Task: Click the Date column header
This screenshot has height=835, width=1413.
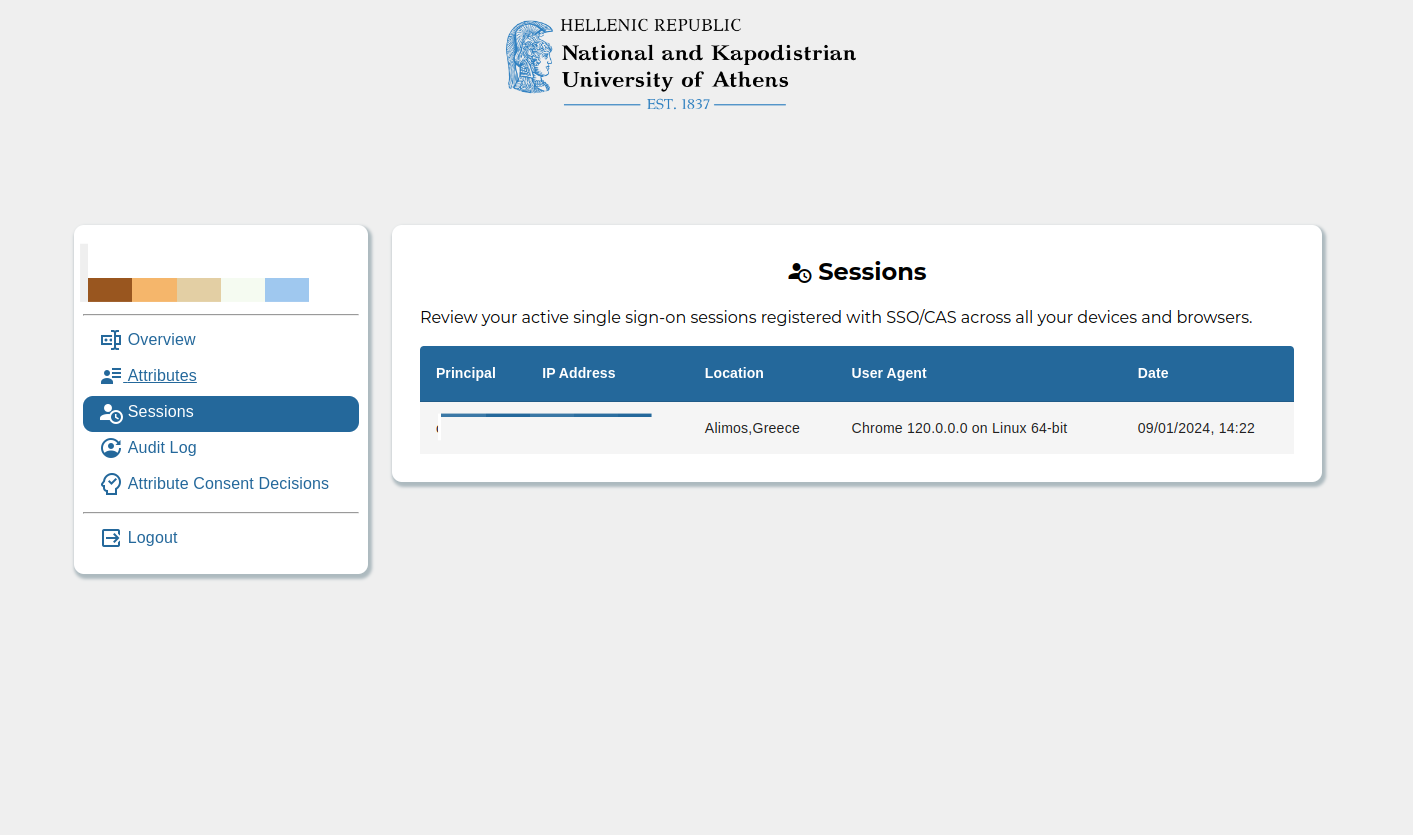Action: click(1152, 373)
